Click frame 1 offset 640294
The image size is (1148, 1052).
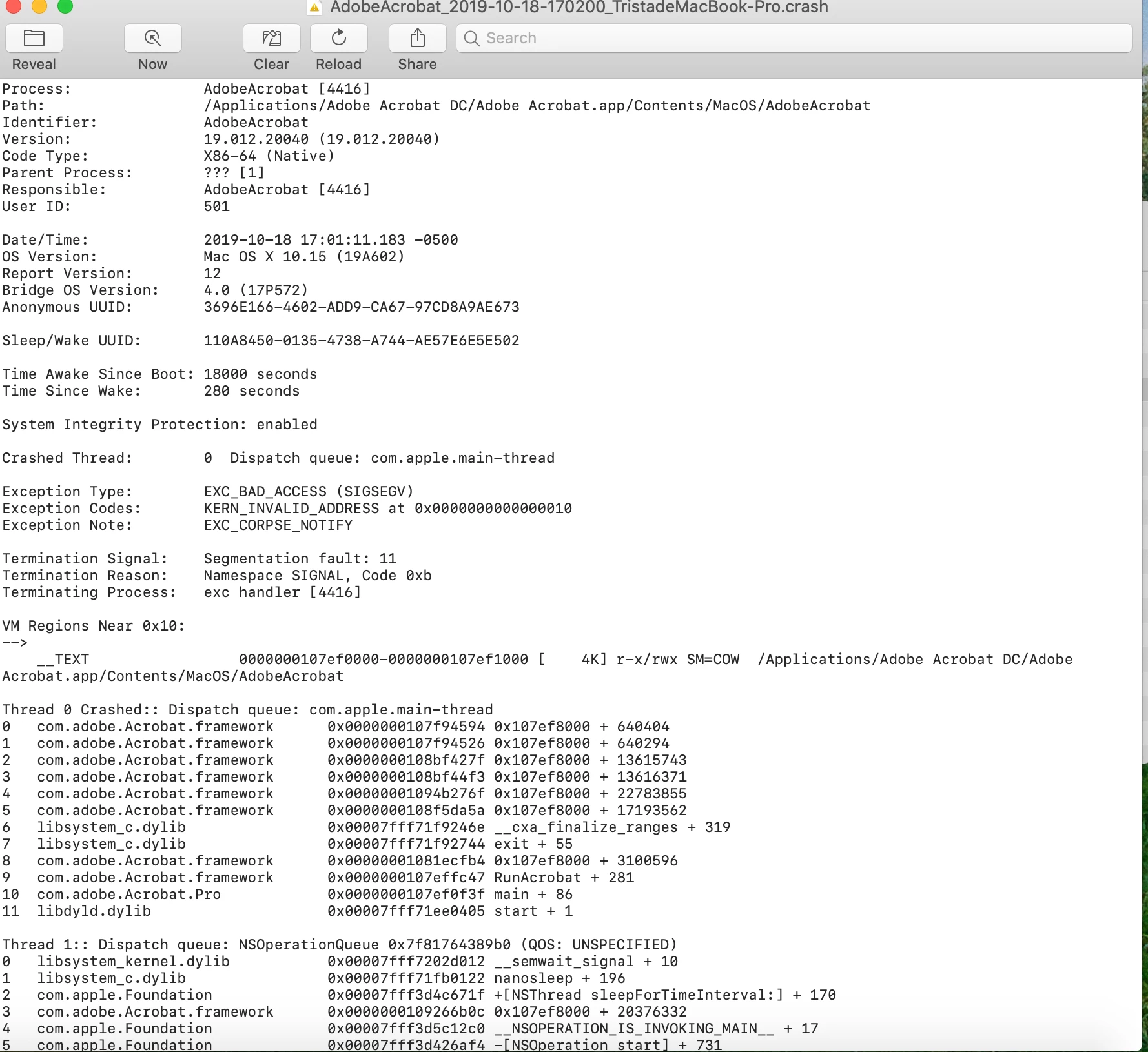(x=643, y=743)
